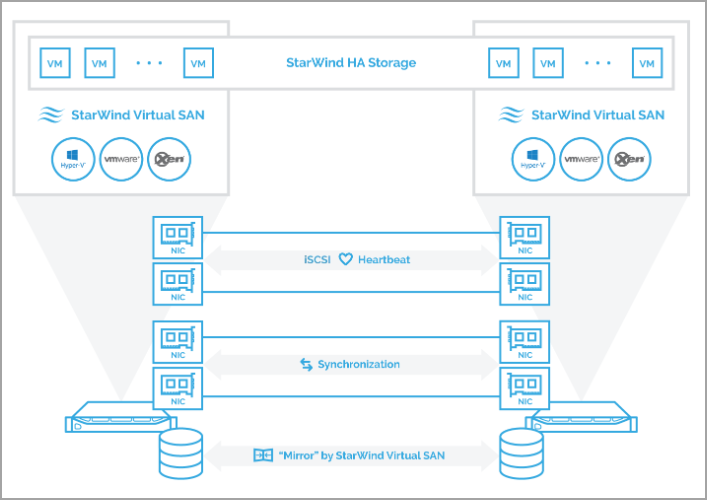
Task: Select the Xen icon in the right node
Action: 629,159
